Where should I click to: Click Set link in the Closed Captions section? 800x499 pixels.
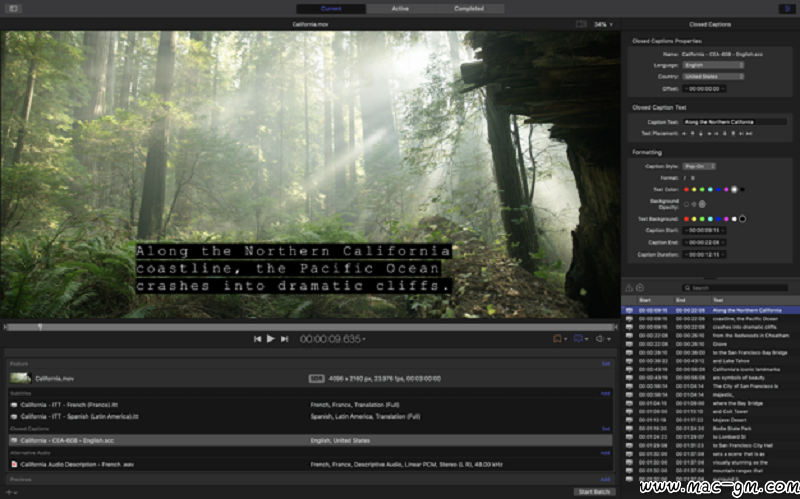point(606,429)
